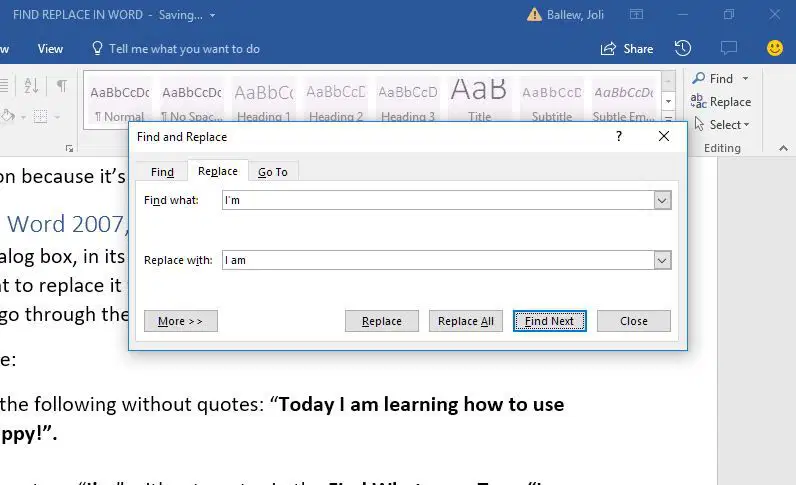Viewport: 796px width, 485px height.
Task: Click the smiley feedback icon
Action: tap(775, 48)
